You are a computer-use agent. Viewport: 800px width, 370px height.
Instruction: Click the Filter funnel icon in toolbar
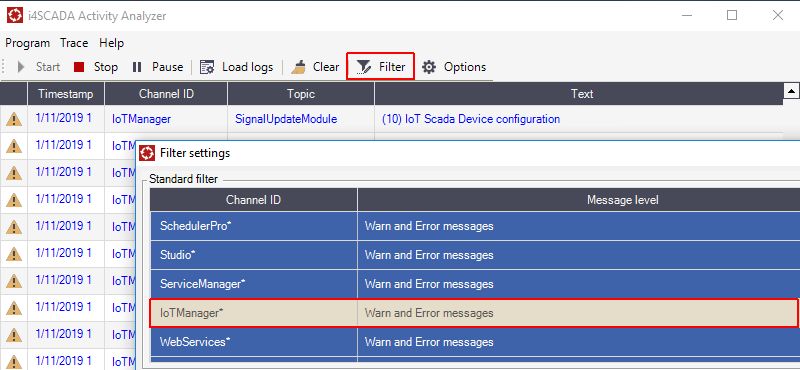click(364, 67)
